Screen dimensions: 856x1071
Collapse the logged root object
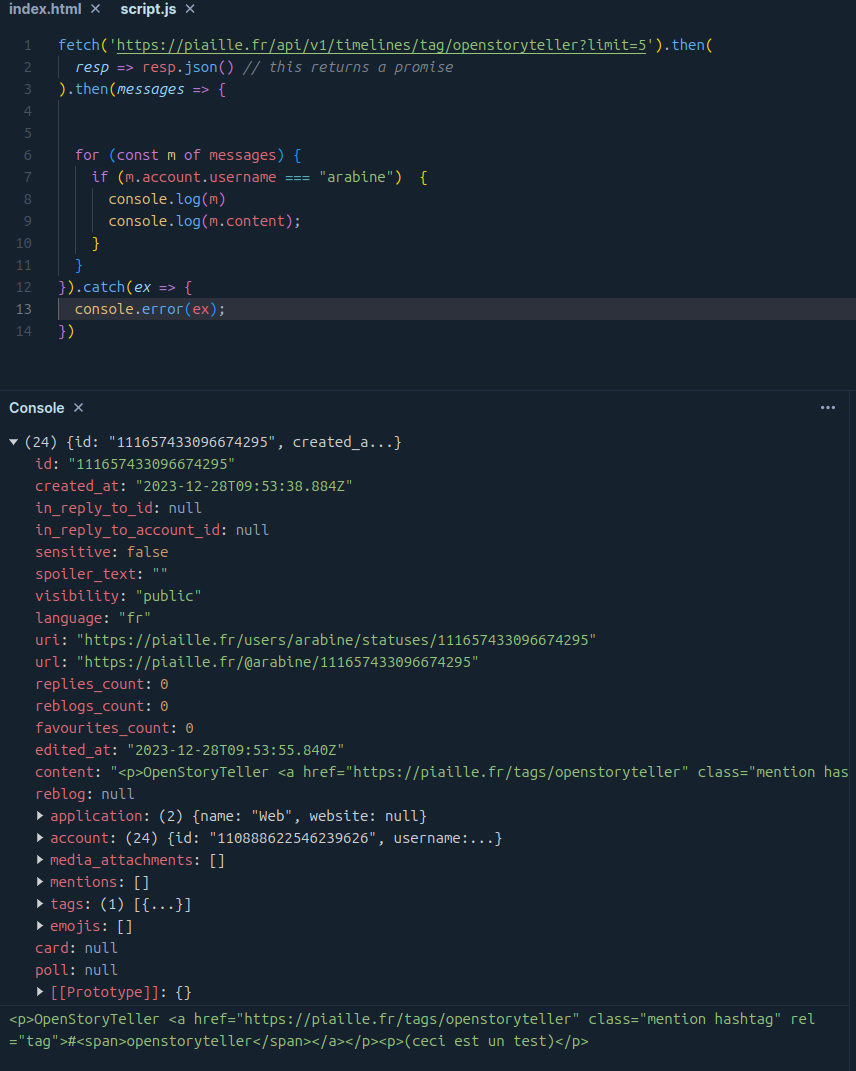pos(13,442)
